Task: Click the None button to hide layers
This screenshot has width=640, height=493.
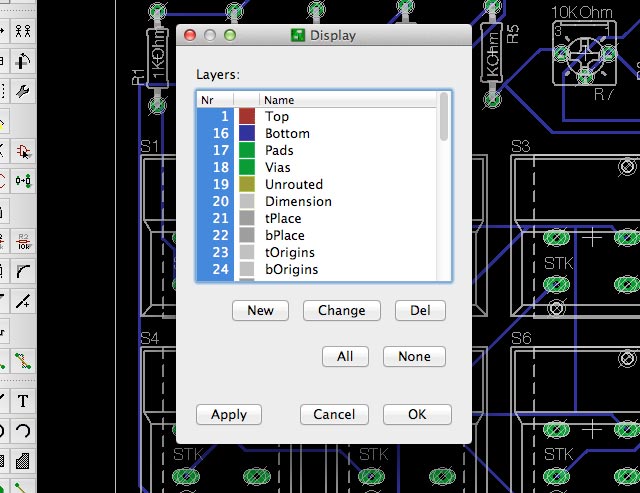Action: (x=414, y=356)
